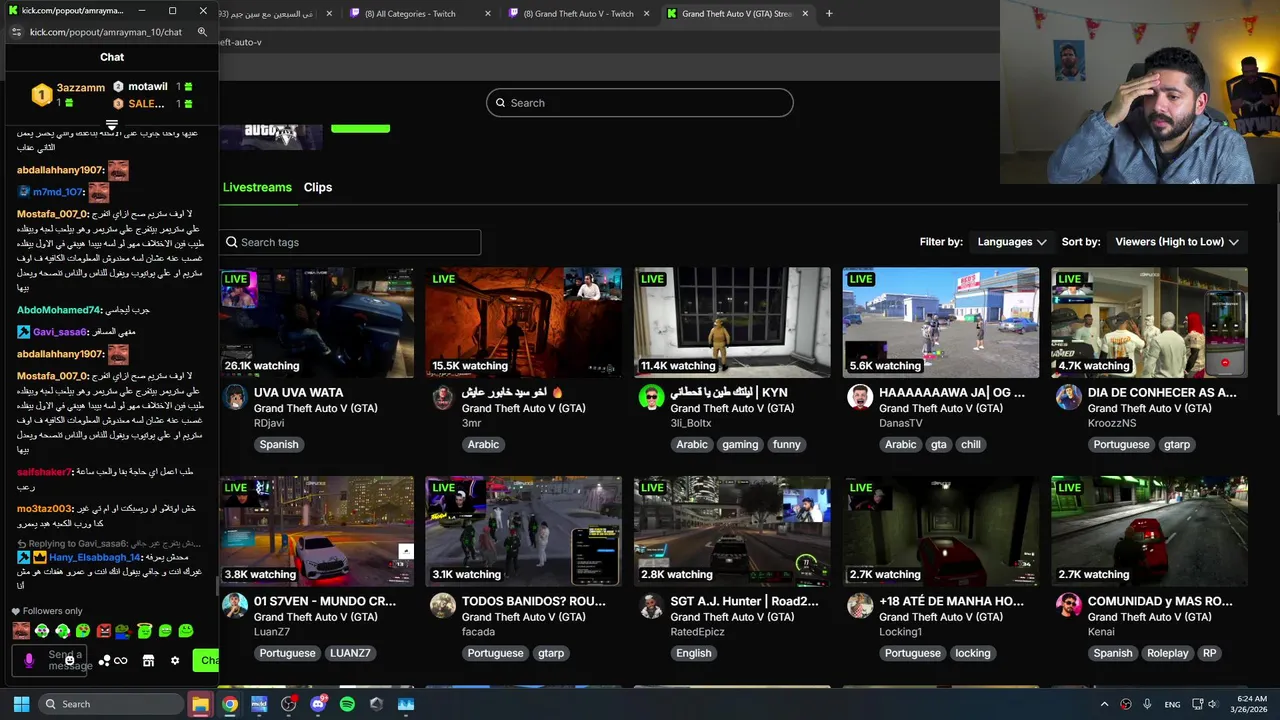Viewport: 1280px width, 720px height.
Task: Open the chat settings gear
Action: (175, 660)
